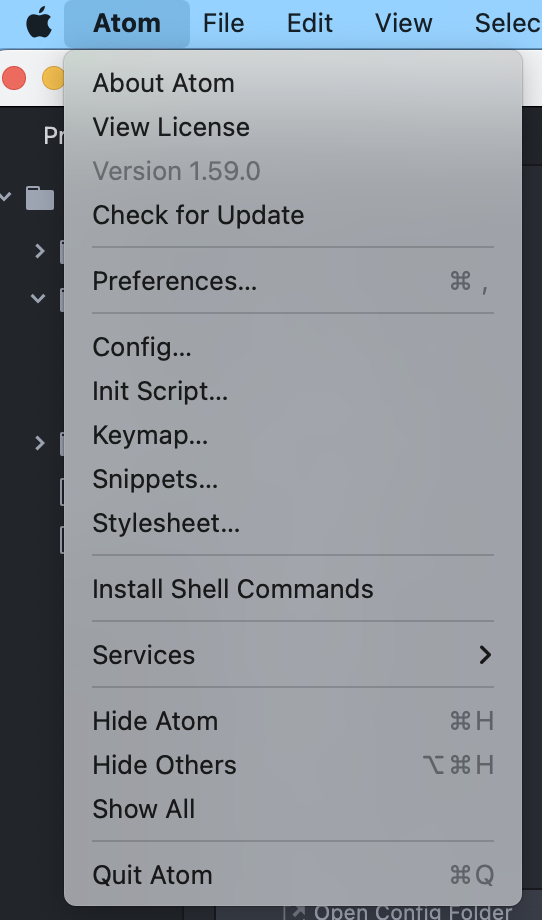This screenshot has width=542, height=920.
Task: Click the root project folder icon
Action: pyautogui.click(x=40, y=198)
